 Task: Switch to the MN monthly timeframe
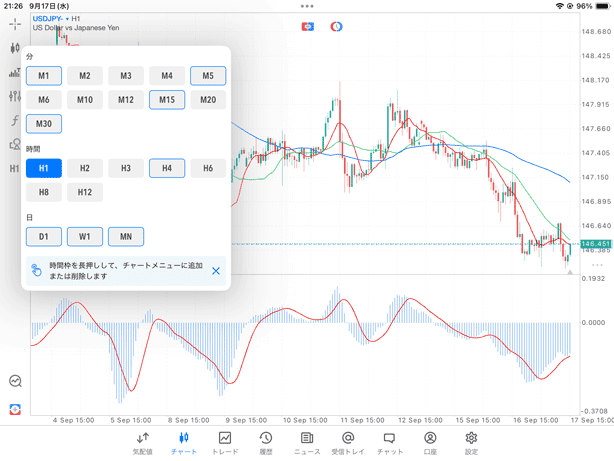pos(126,237)
